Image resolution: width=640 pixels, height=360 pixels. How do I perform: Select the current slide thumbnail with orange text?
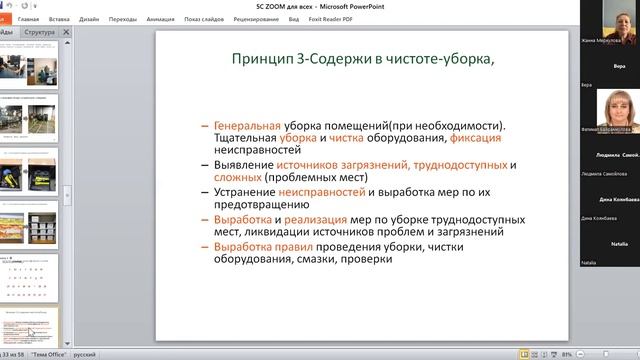pos(29,327)
